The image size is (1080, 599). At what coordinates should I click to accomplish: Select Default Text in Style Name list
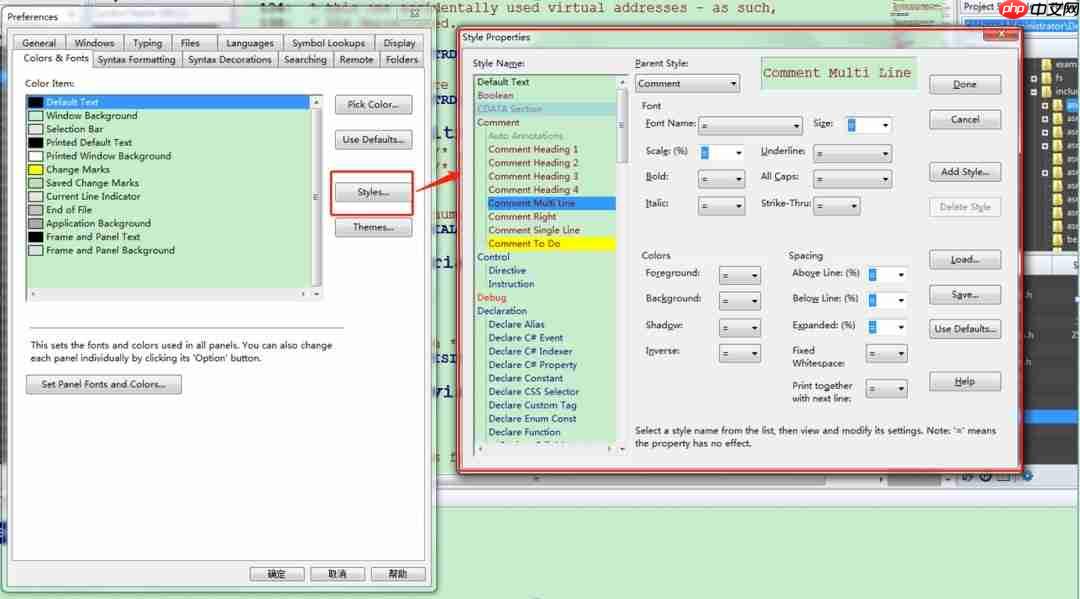point(503,82)
